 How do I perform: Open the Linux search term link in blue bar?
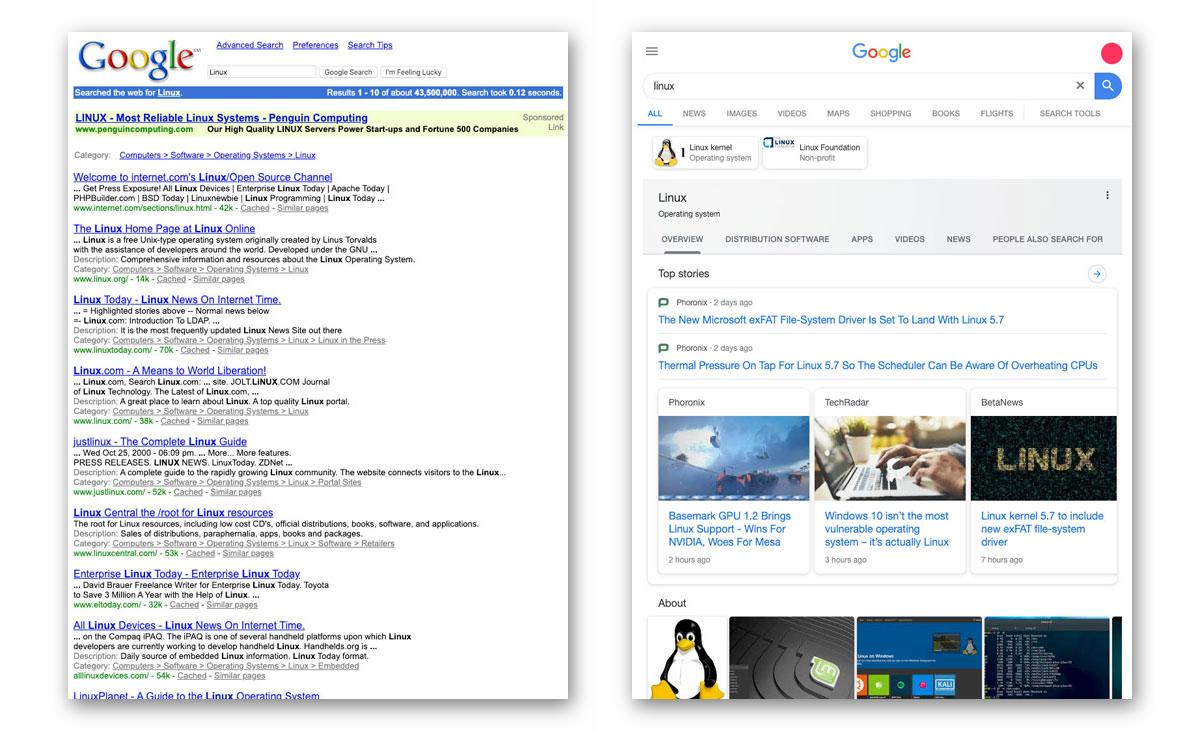[169, 93]
